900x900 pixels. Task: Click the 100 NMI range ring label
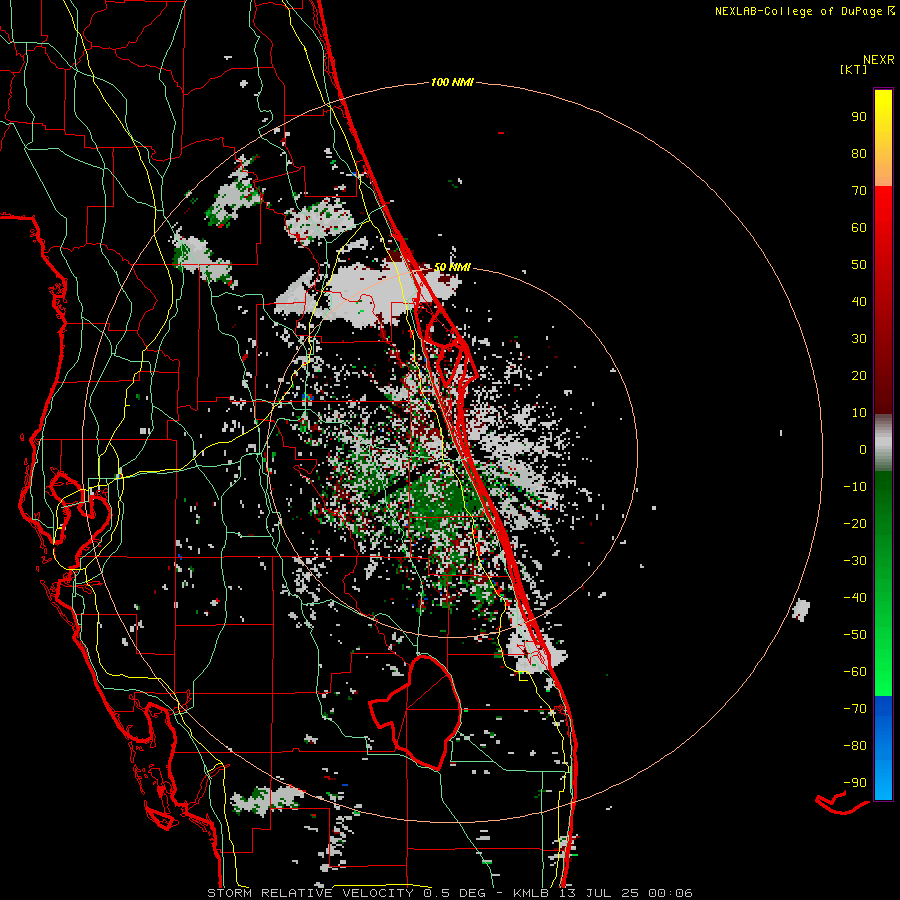tap(452, 83)
